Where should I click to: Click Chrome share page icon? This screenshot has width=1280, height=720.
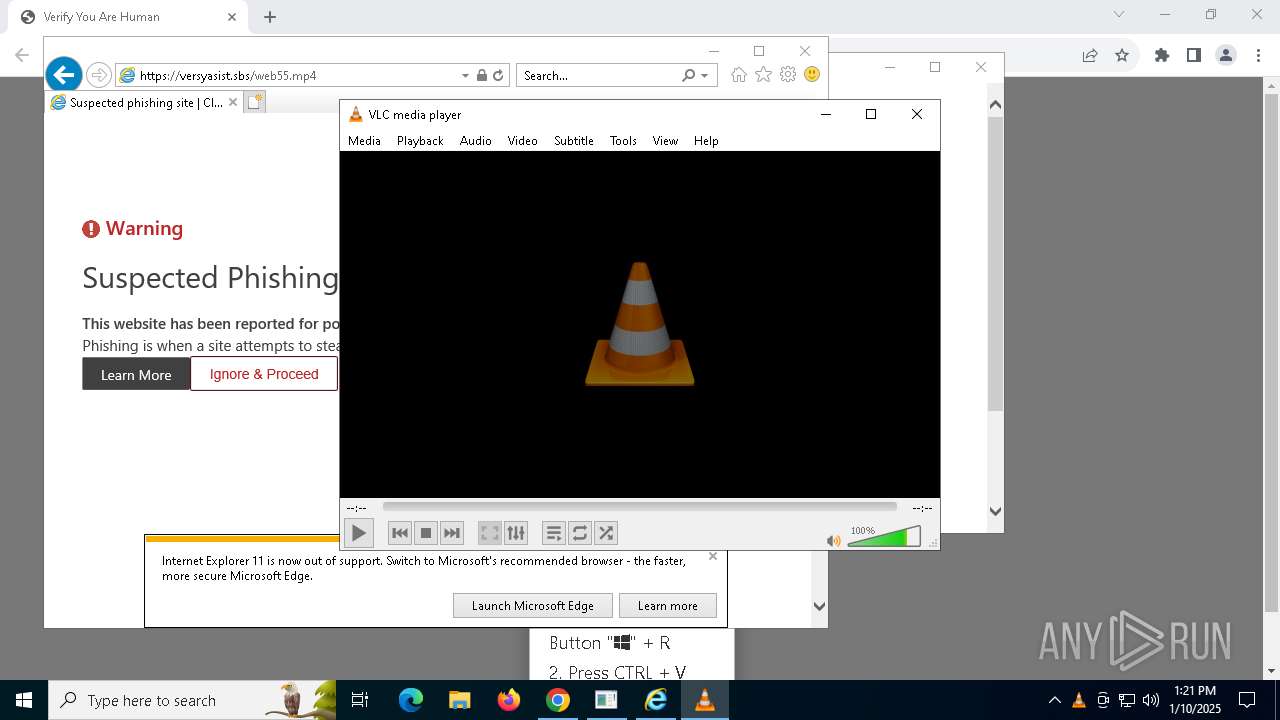click(1090, 55)
